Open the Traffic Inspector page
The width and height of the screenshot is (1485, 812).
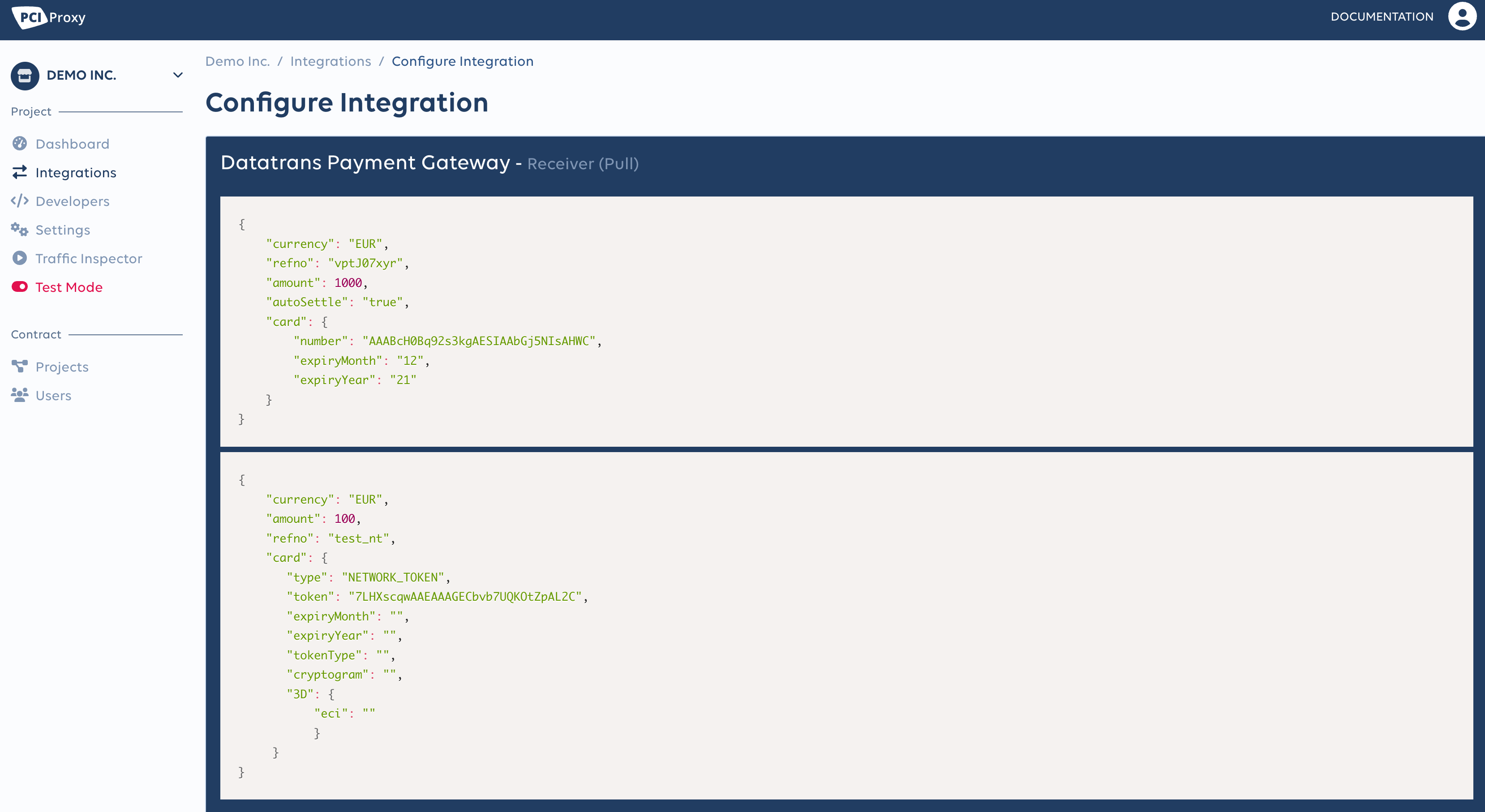(x=89, y=258)
